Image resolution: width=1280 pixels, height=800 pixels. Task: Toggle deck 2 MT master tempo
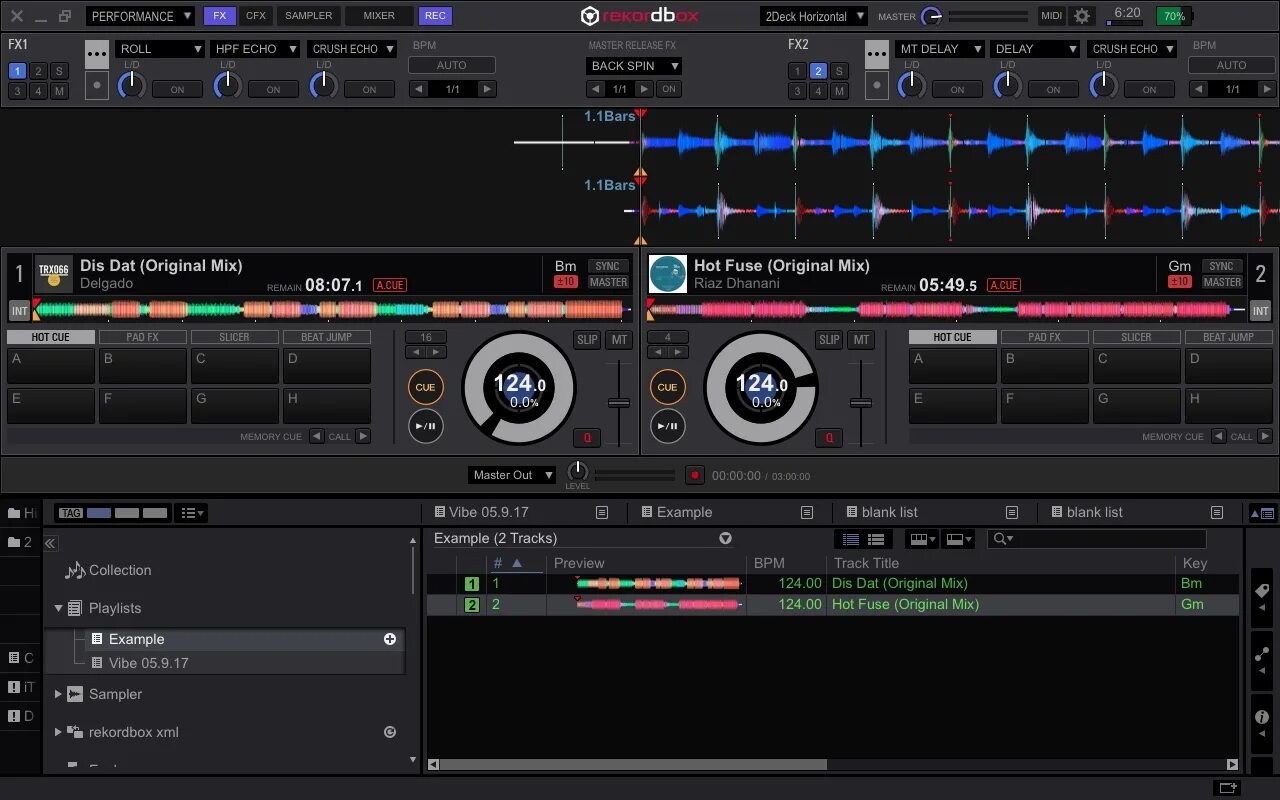(861, 340)
